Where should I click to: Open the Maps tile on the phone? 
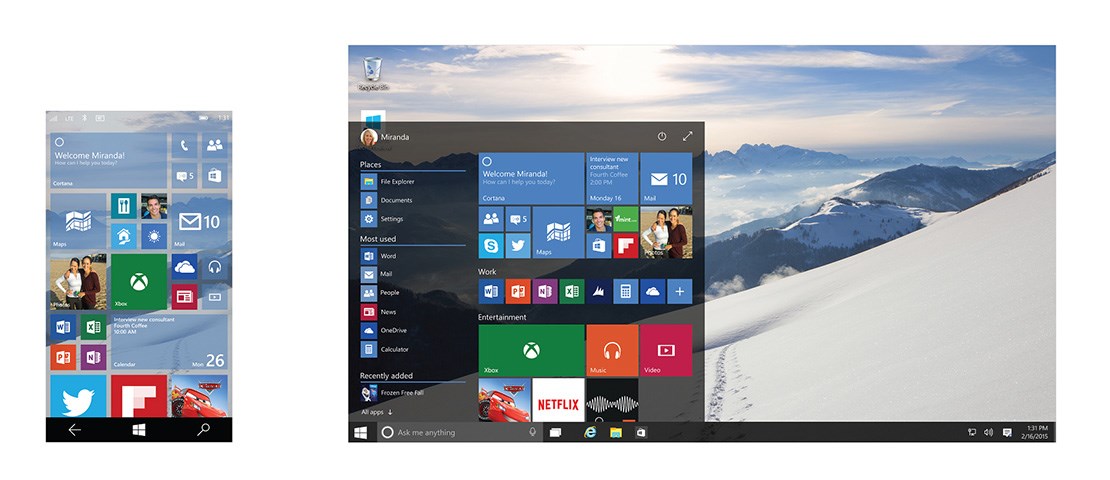(78, 221)
